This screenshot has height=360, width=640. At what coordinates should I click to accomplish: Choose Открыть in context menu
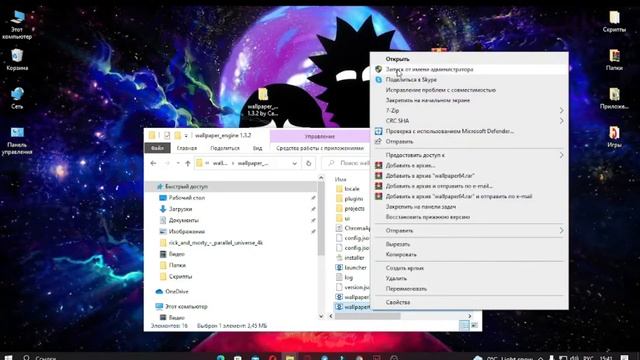pyautogui.click(x=469, y=59)
